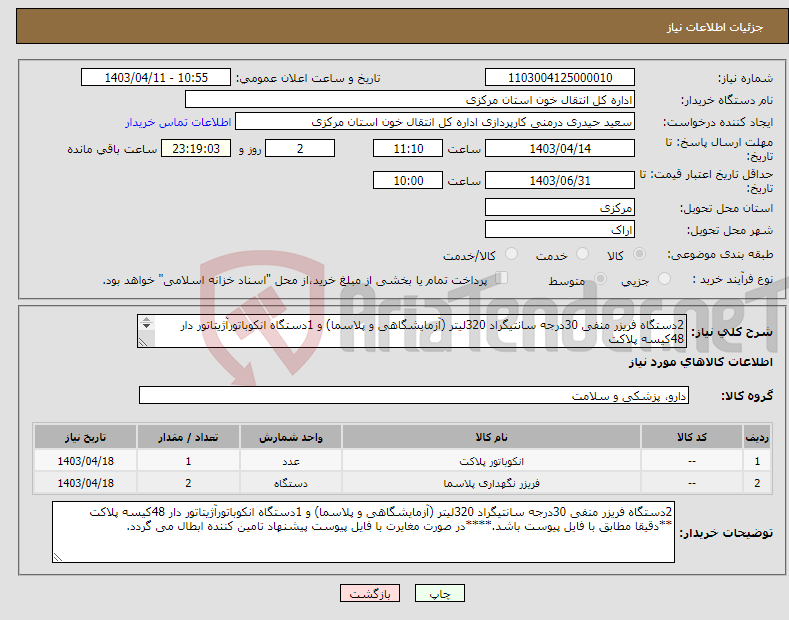Viewport: 789px width, 620px height.
Task: Click quantity cell of فریزر نگهداری پلاسما row
Action: click(188, 483)
